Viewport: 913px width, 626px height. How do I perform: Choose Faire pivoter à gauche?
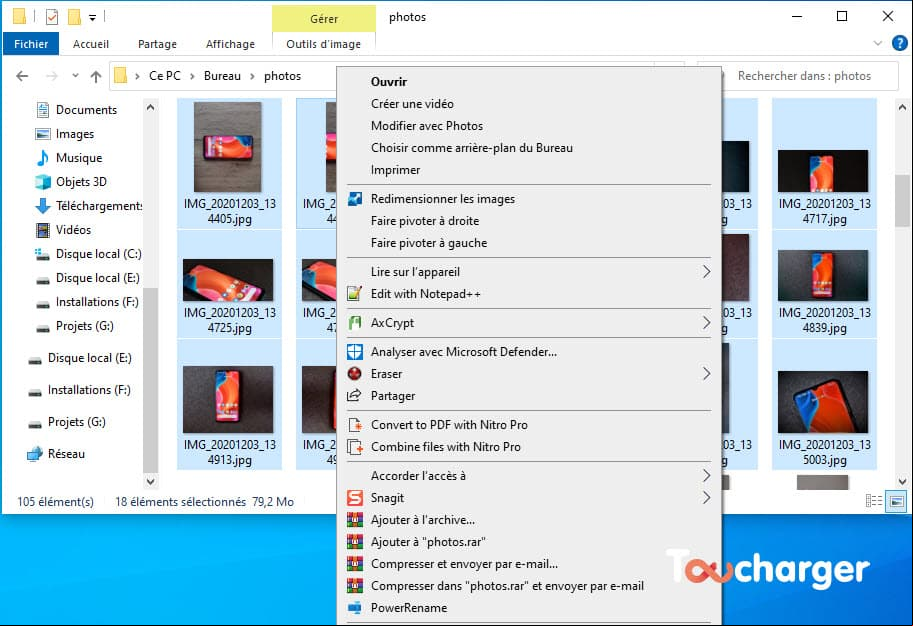click(x=529, y=243)
